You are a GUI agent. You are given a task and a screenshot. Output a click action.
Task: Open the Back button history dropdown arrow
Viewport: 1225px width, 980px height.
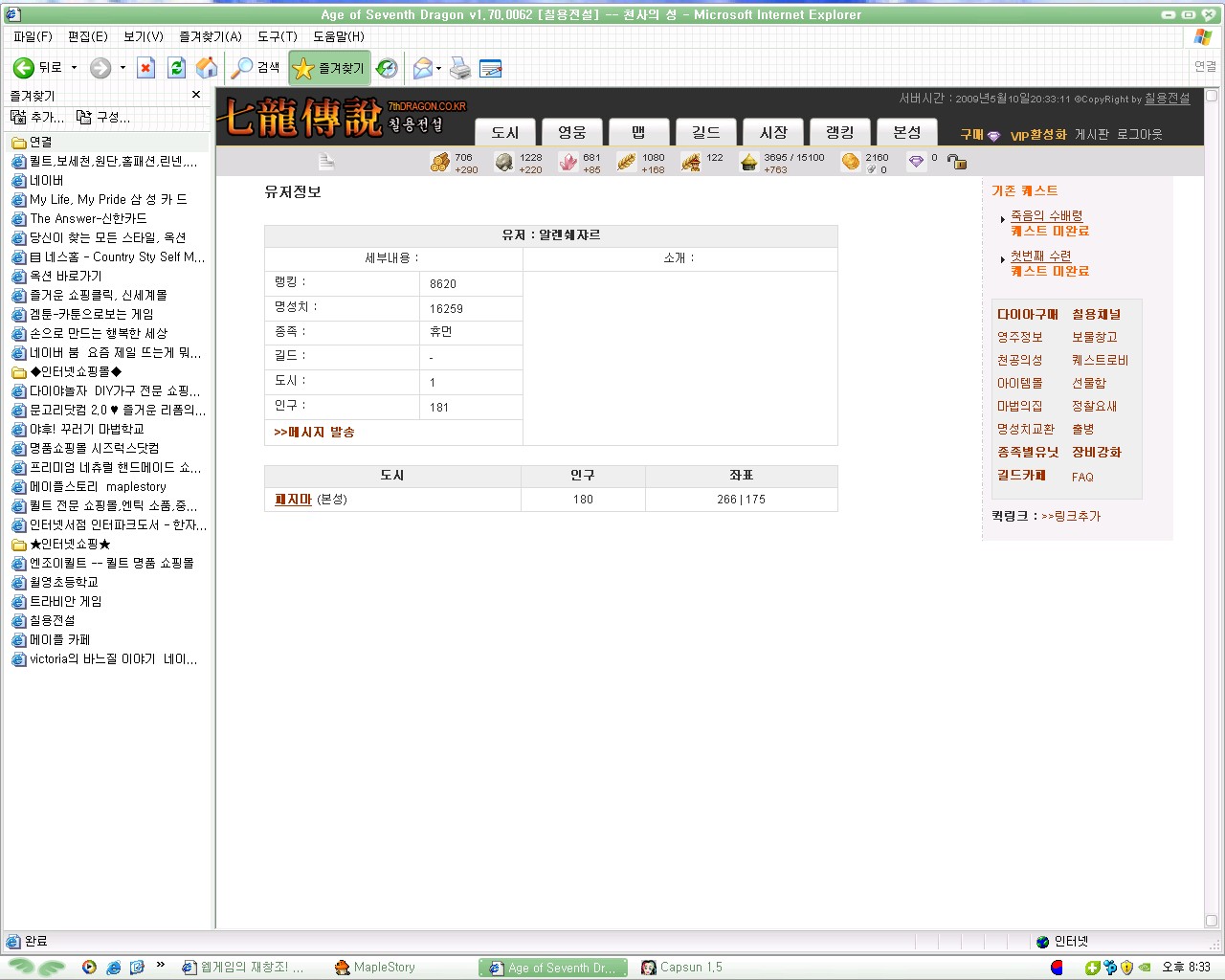(74, 68)
